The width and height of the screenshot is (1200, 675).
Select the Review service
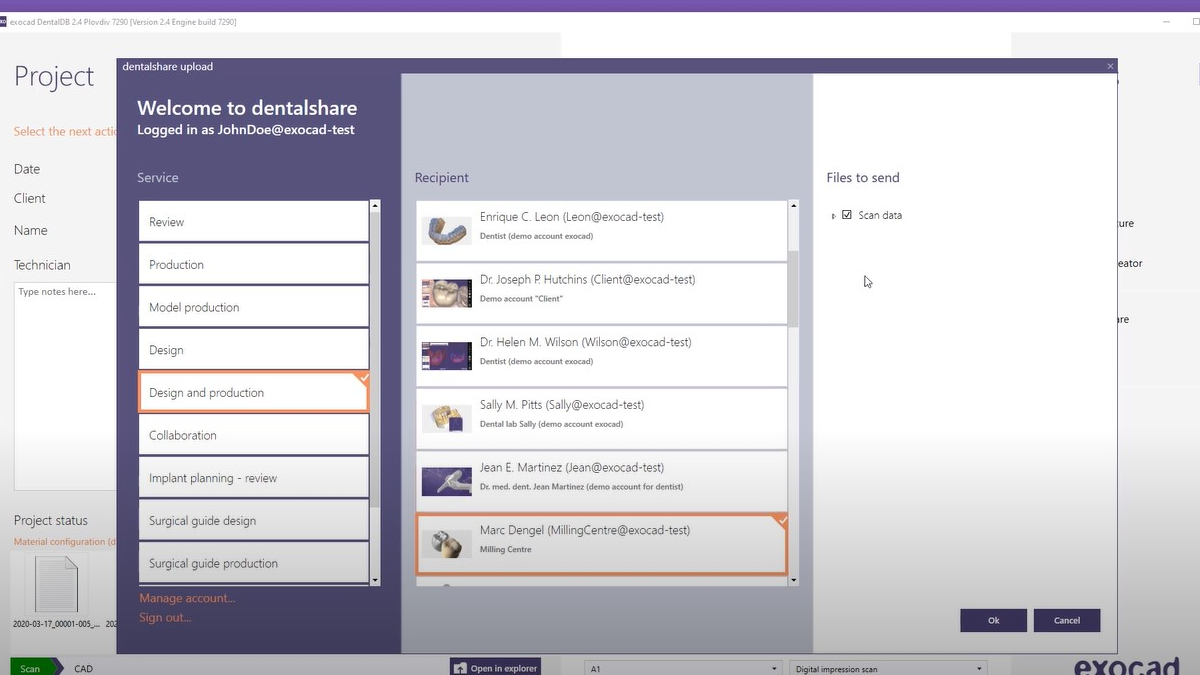click(253, 222)
